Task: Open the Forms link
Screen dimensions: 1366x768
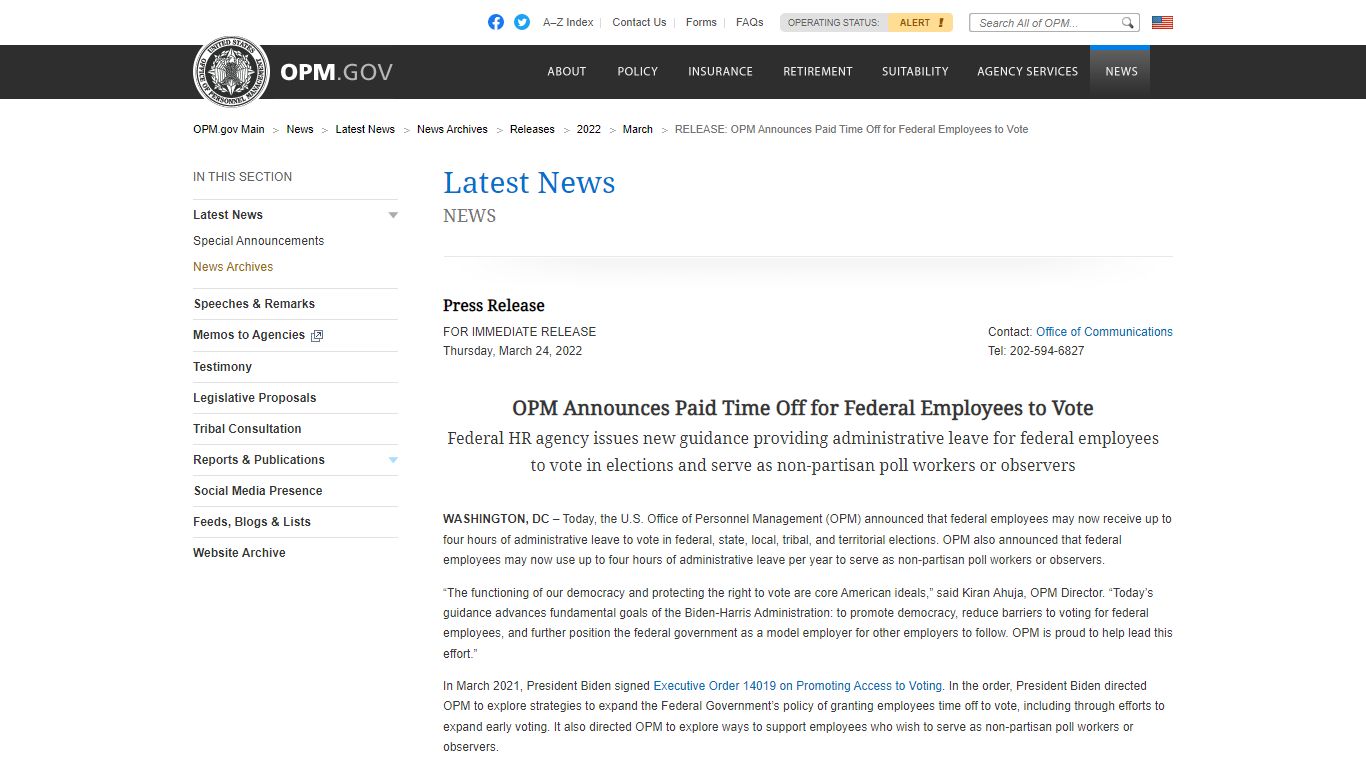Action: point(701,22)
